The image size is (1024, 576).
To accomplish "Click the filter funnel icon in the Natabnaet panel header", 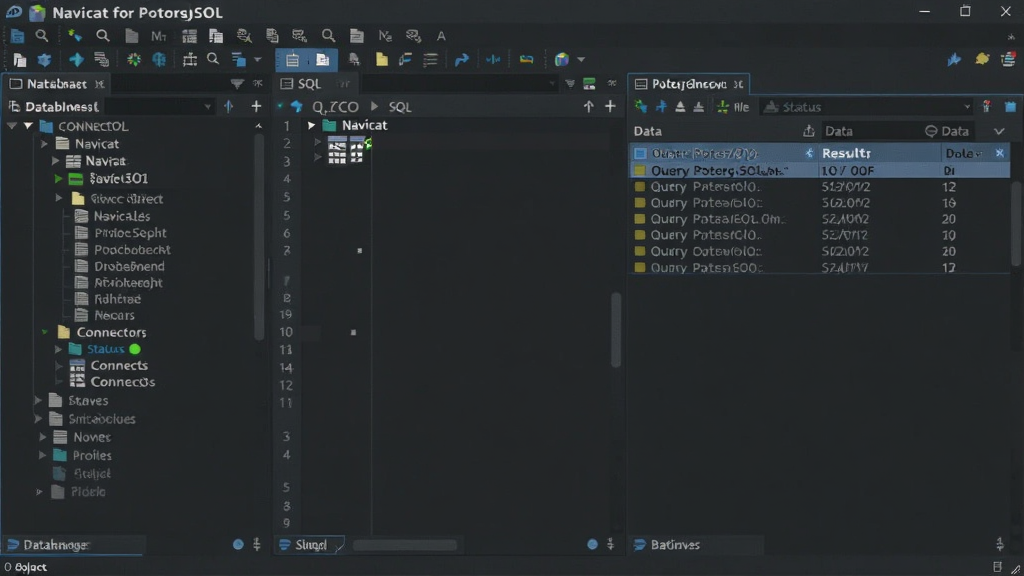I will coord(237,84).
